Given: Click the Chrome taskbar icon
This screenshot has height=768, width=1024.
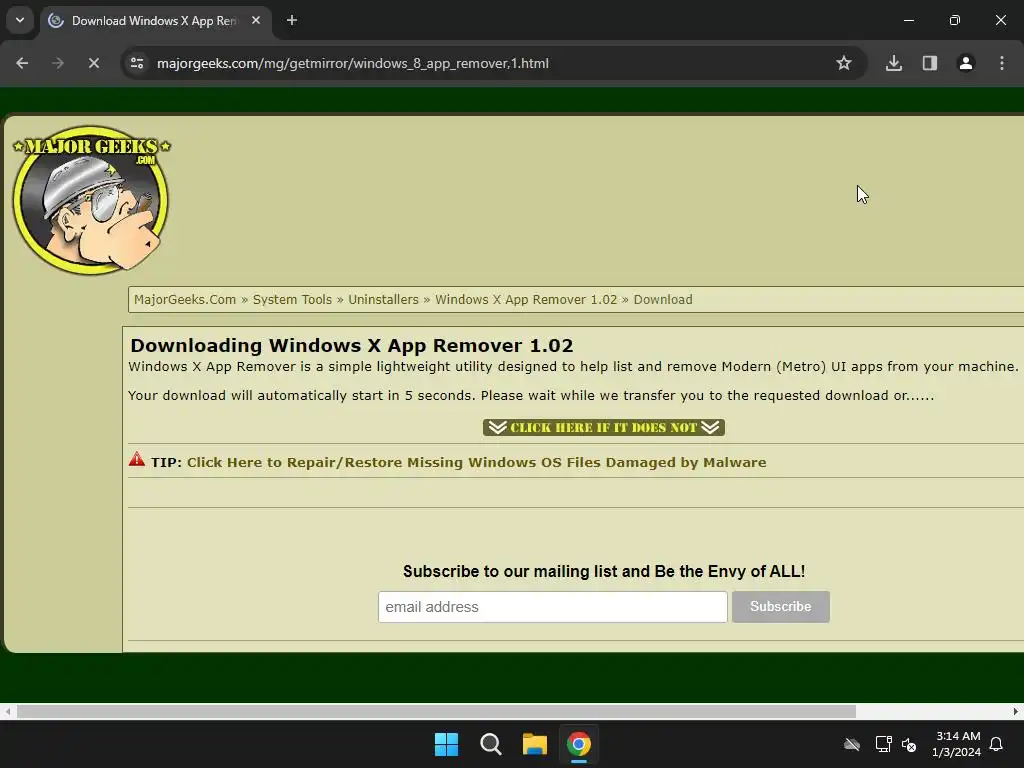Looking at the screenshot, I should 579,744.
